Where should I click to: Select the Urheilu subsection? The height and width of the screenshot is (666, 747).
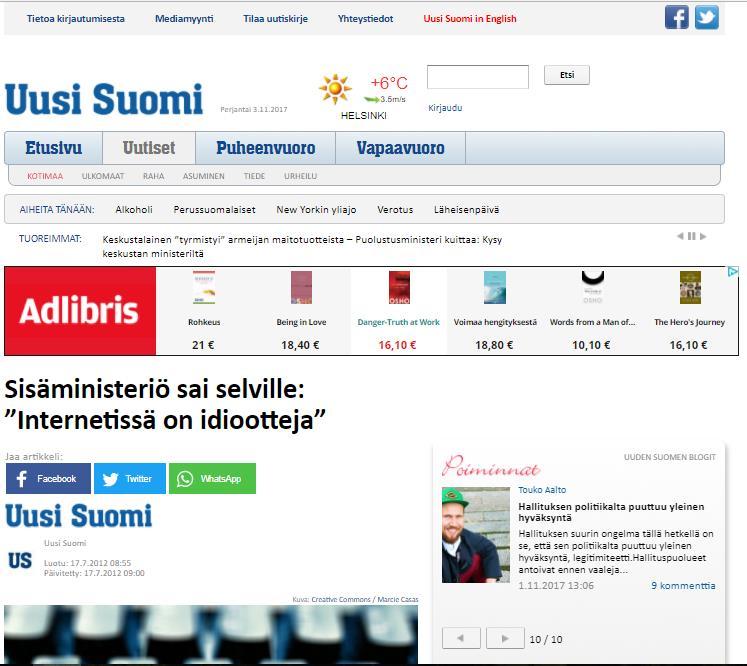point(300,176)
